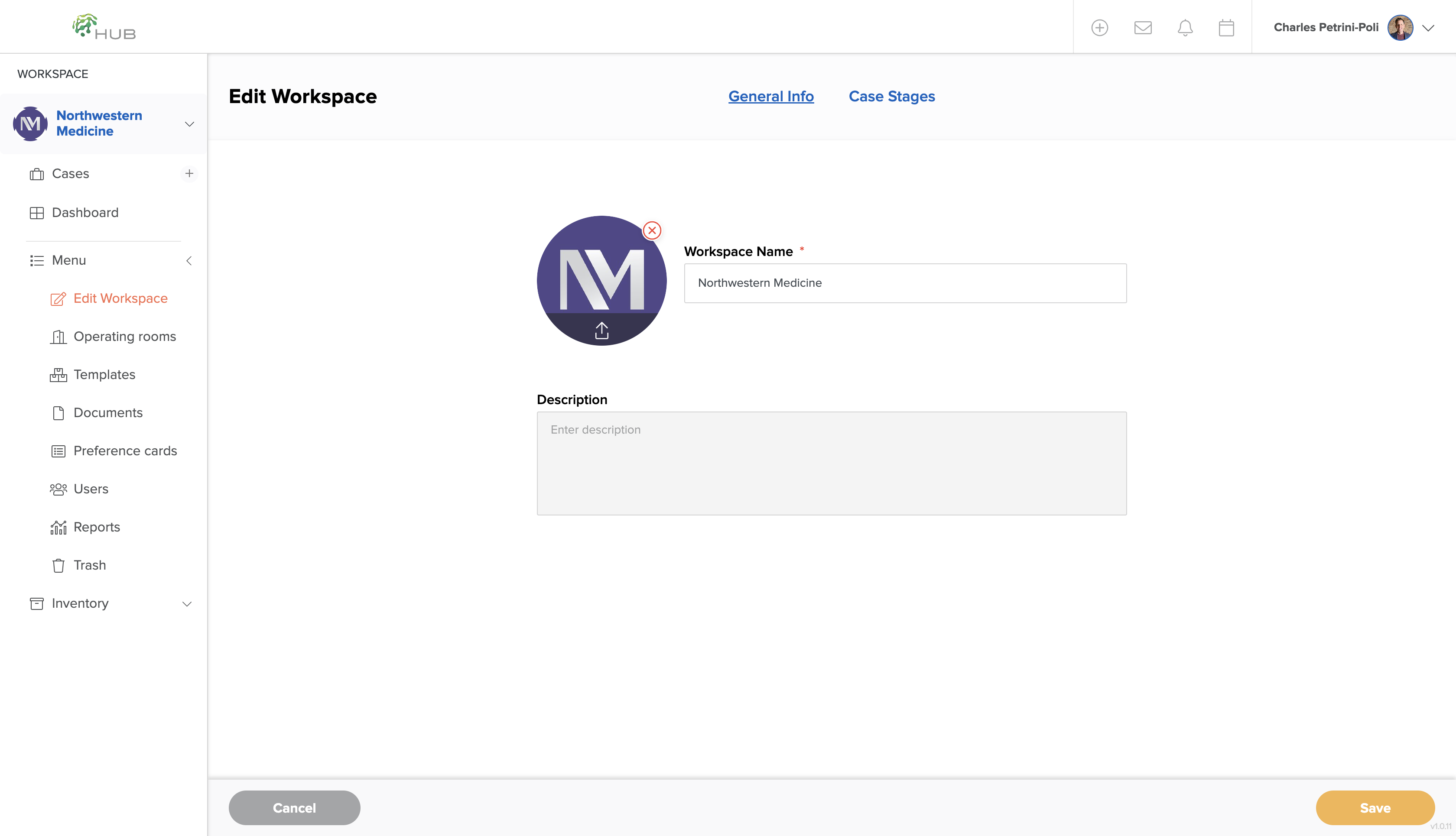The width and height of the screenshot is (1456, 836).
Task: Click the Operating rooms building icon
Action: click(58, 337)
